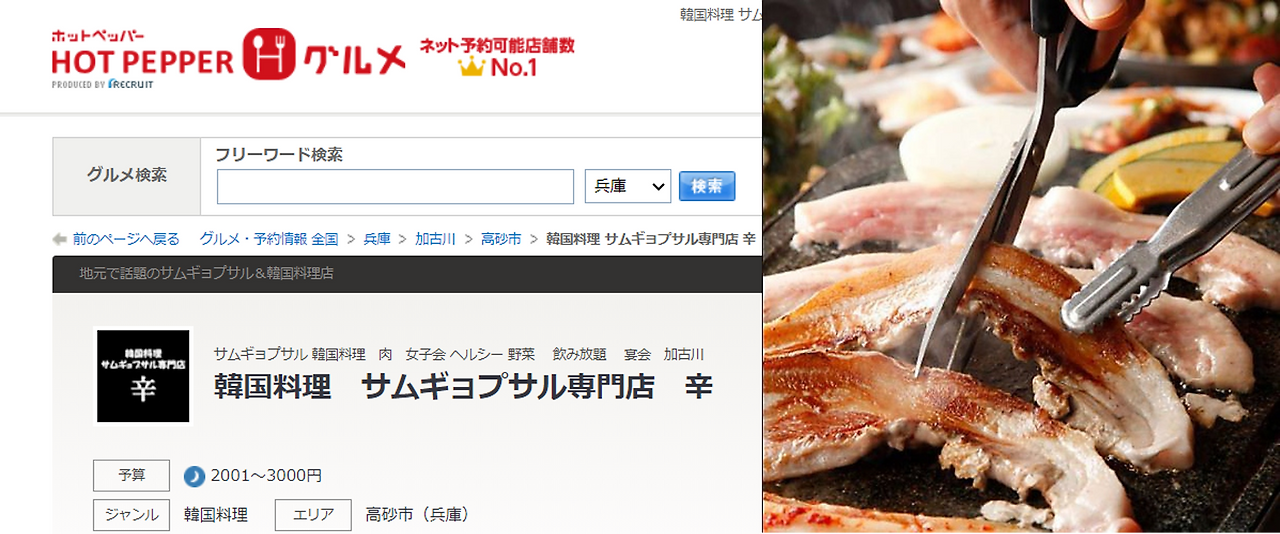Screen dimensions: 1280x534
Task: Click the back arrow icon beside 前のページへ戻る
Action: pyautogui.click(x=60, y=239)
